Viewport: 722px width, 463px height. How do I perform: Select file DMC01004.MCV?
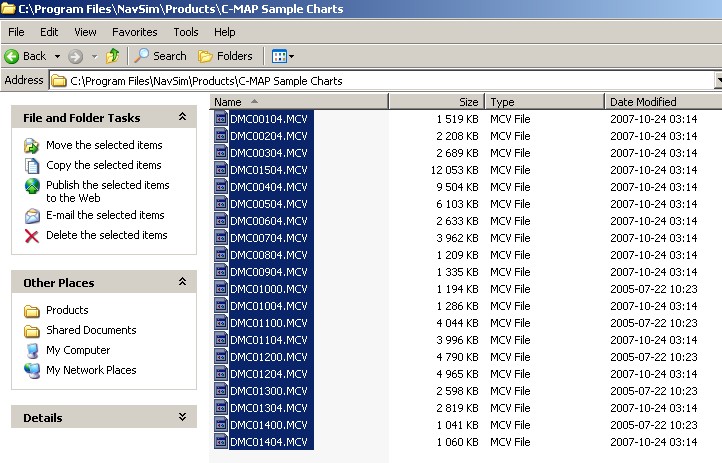pos(268,306)
